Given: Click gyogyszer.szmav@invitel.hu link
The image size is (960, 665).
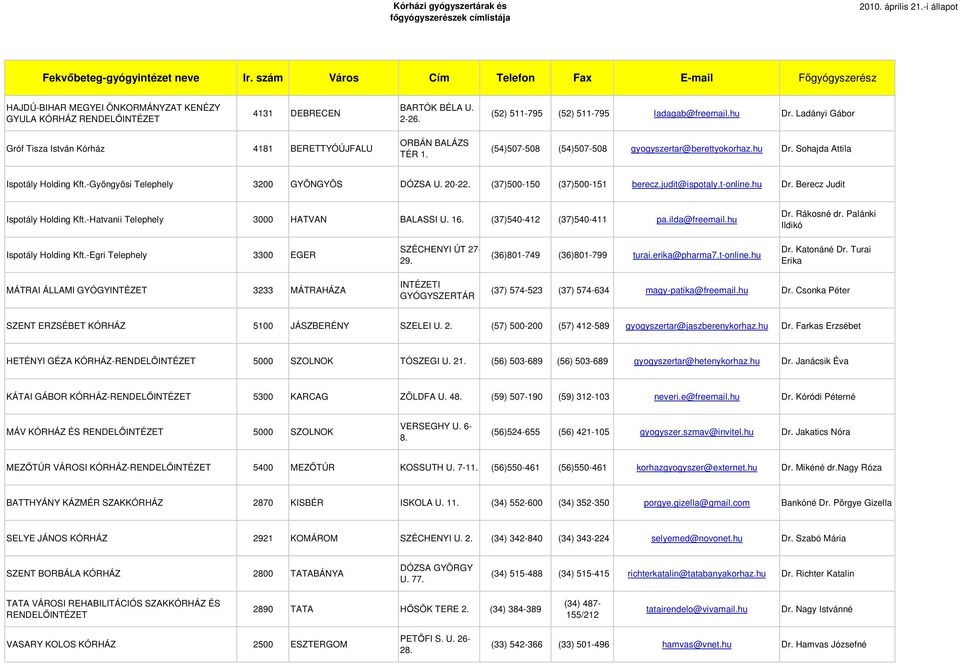Looking at the screenshot, I should pyautogui.click(x=696, y=432).
